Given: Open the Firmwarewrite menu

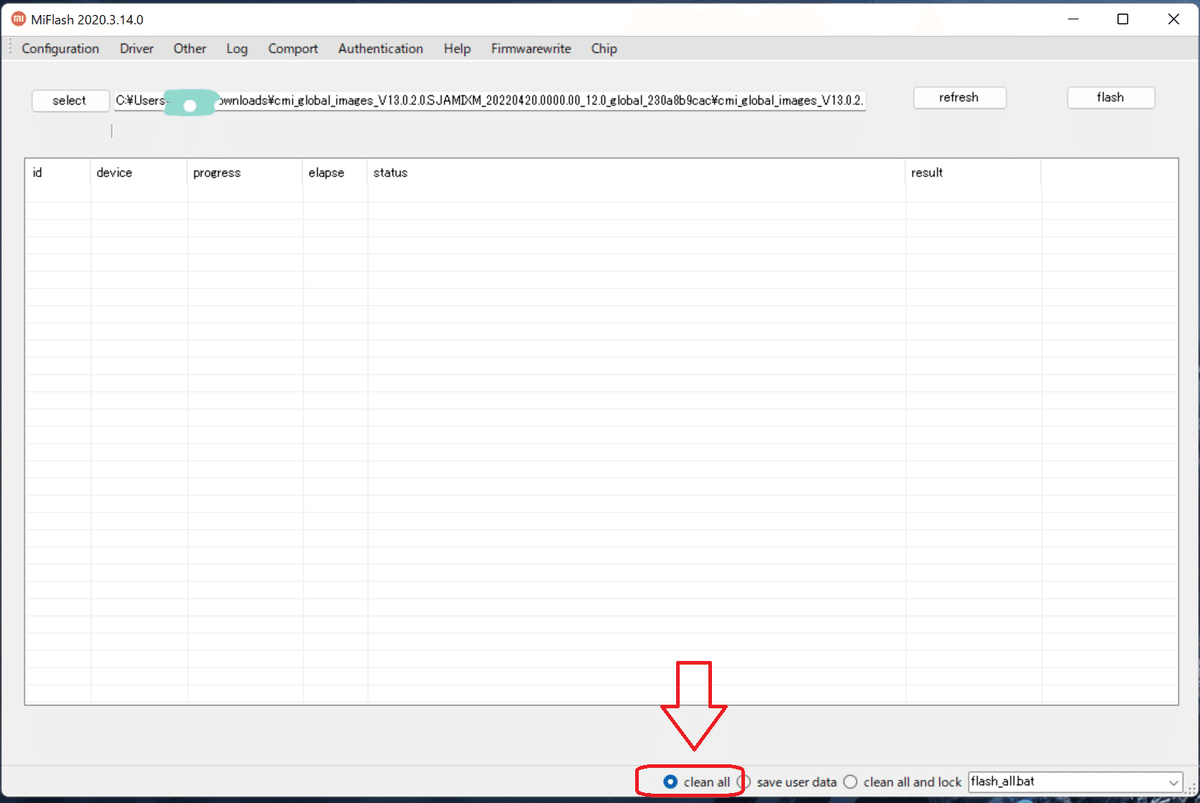Looking at the screenshot, I should [x=531, y=48].
